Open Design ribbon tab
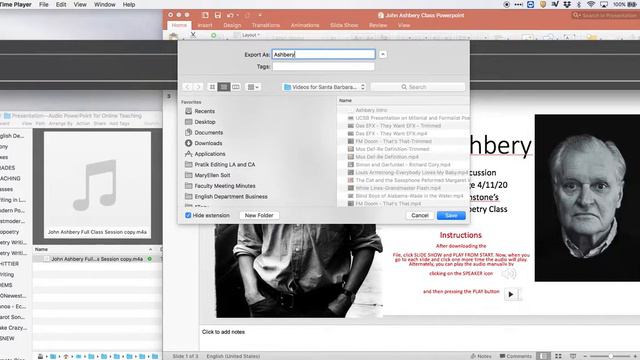 pos(232,25)
